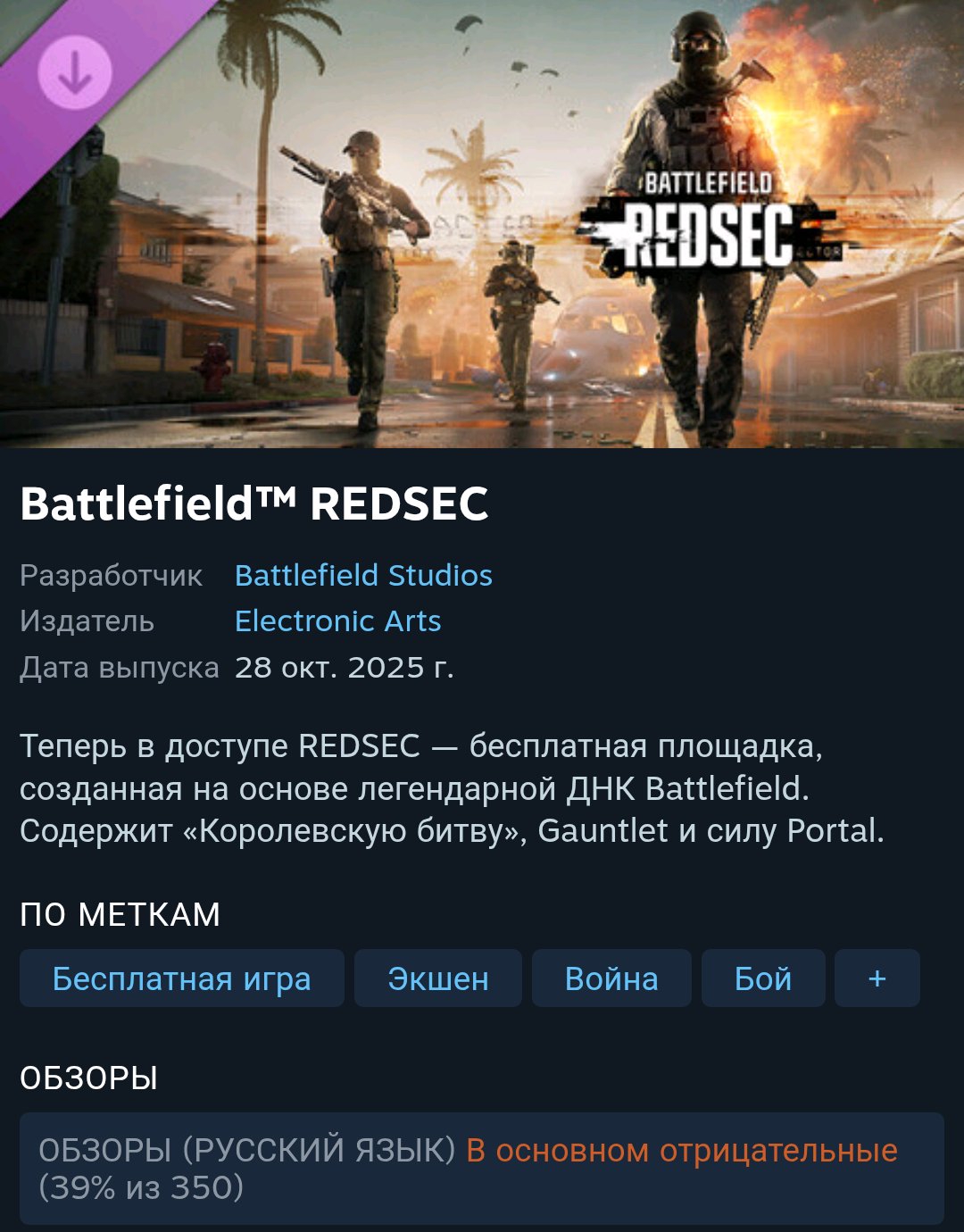Click the game description paragraph
This screenshot has width=964, height=1232.
click(453, 788)
